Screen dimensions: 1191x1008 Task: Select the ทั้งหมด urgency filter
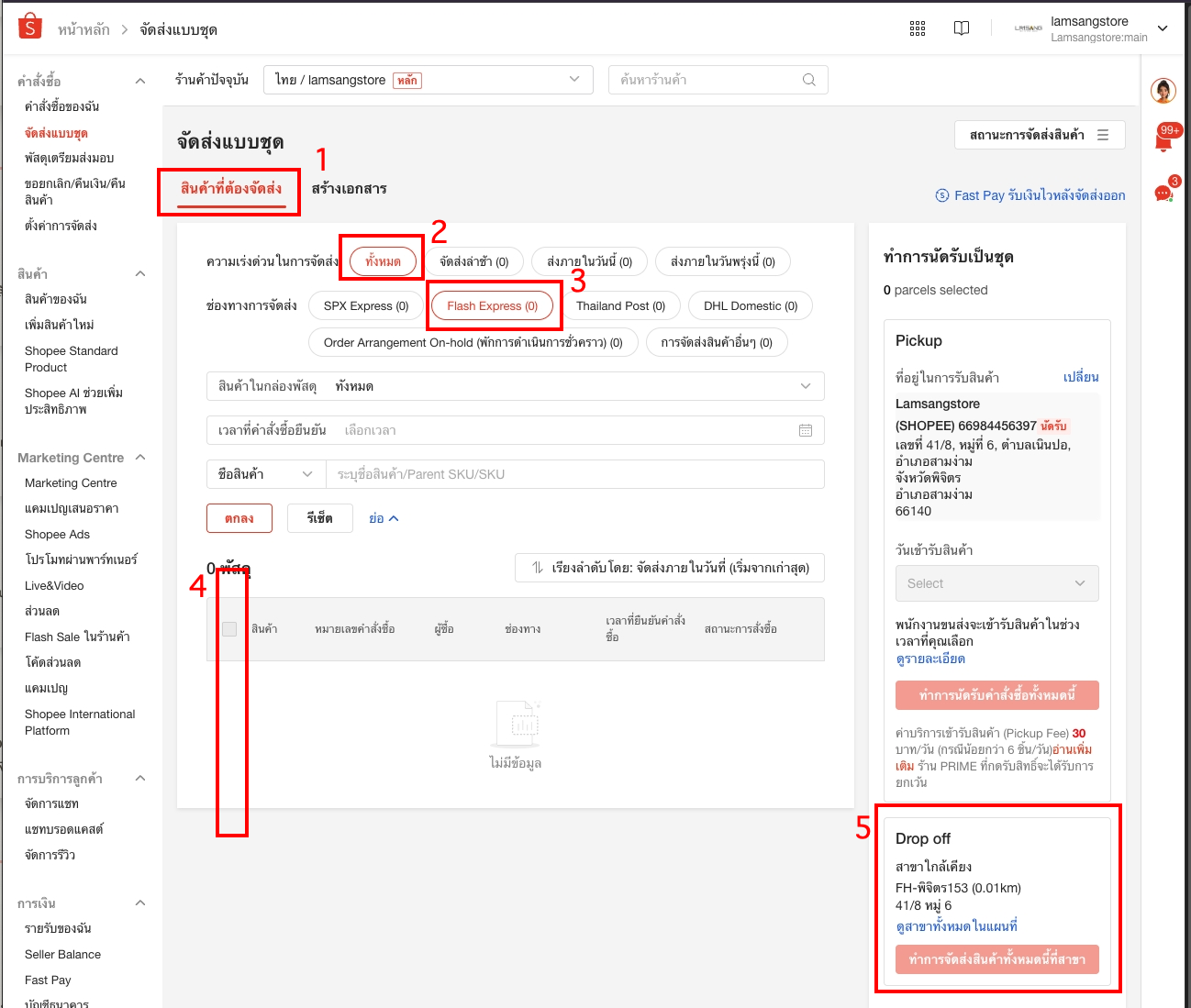[383, 261]
